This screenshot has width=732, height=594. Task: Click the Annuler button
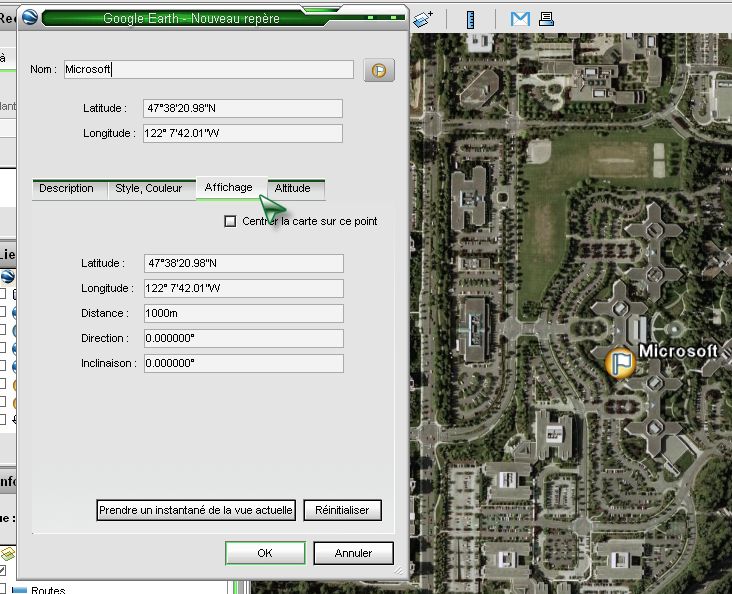point(353,553)
